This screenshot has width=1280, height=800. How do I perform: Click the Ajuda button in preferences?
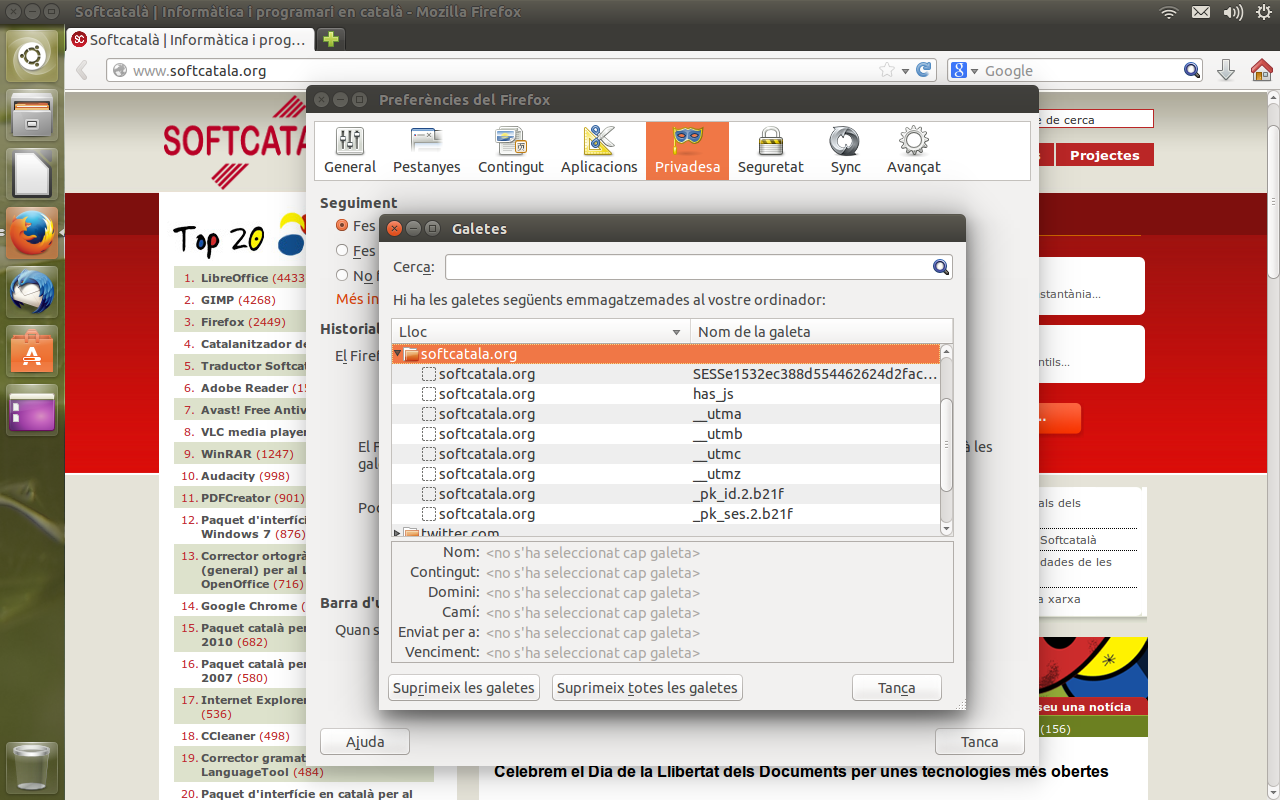click(x=365, y=742)
